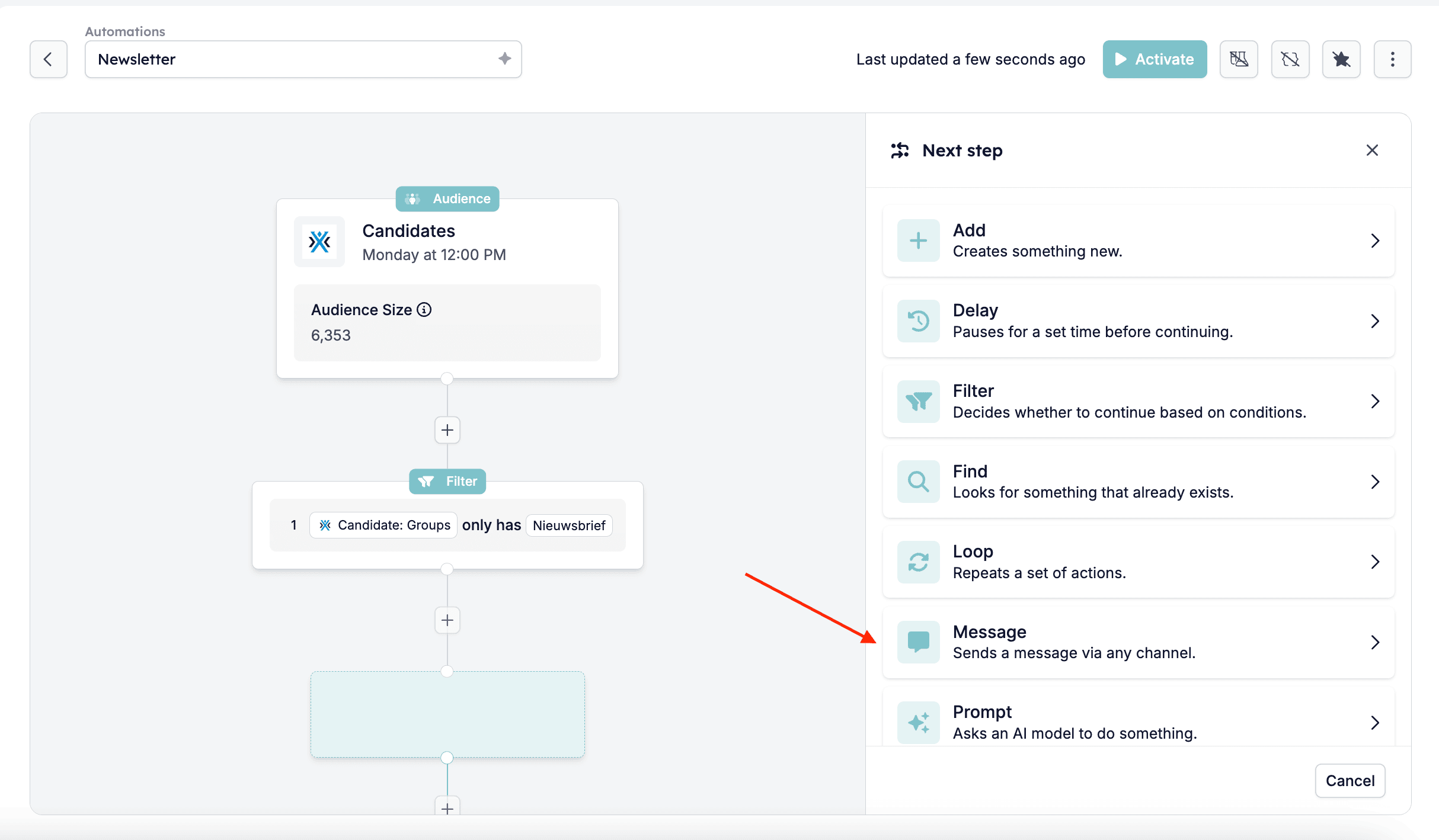Click the Newsletter name input field
1439x840 pixels.
[303, 59]
